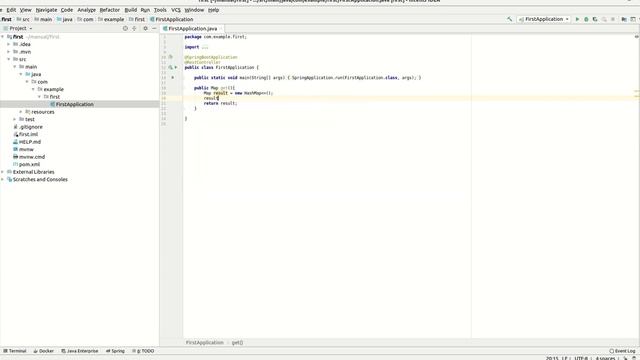640x360 pixels.
Task: Run FirstApplication with green play icon
Action: (577, 19)
